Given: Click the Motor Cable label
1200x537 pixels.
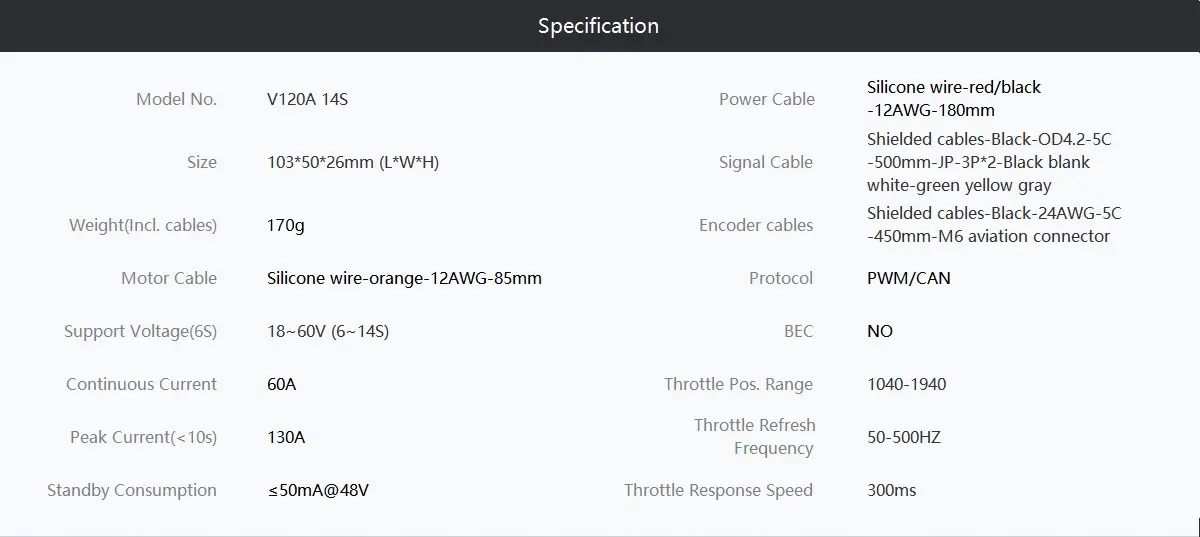Looking at the screenshot, I should [x=169, y=278].
